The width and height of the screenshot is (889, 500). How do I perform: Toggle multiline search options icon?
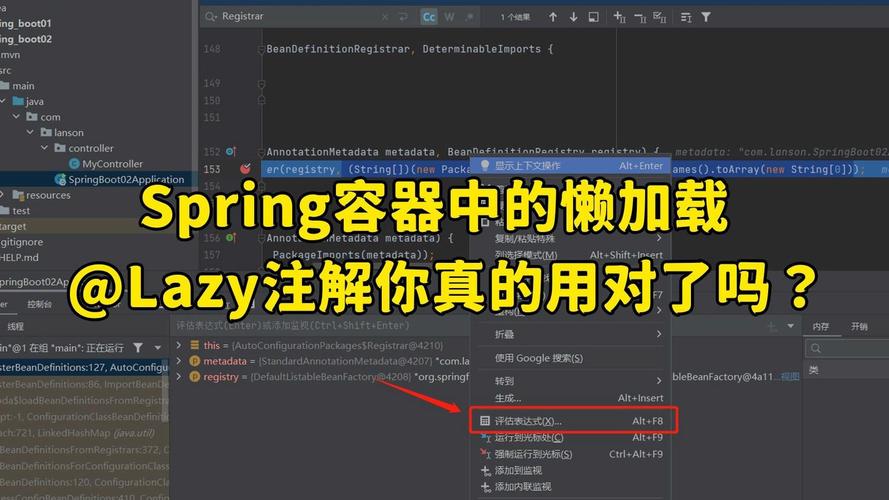(x=686, y=18)
